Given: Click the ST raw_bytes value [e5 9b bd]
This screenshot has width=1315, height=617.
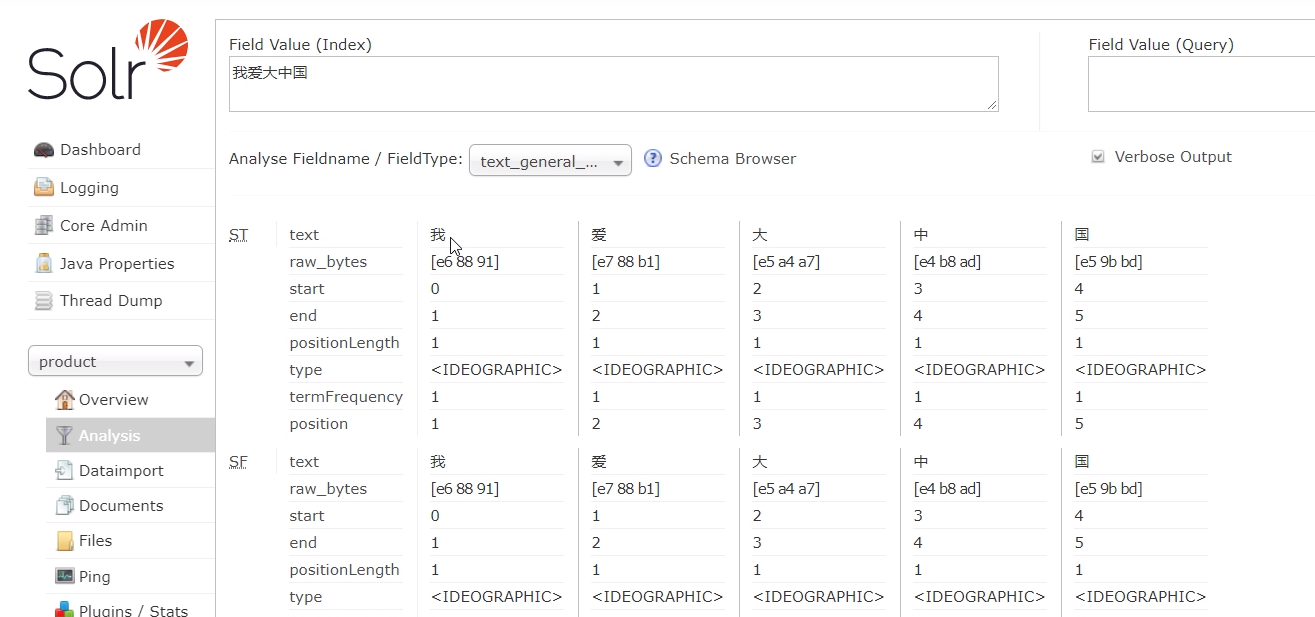Looking at the screenshot, I should (1108, 262).
